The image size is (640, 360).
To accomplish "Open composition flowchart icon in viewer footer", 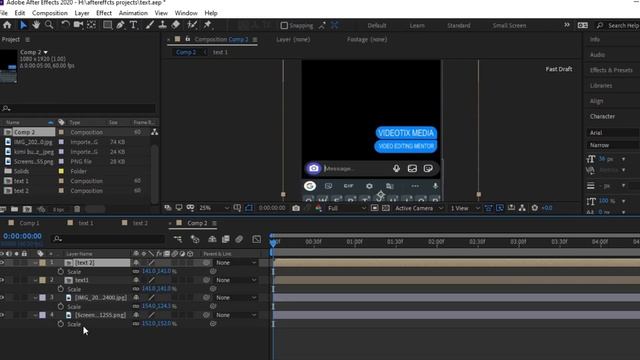I will (522, 208).
